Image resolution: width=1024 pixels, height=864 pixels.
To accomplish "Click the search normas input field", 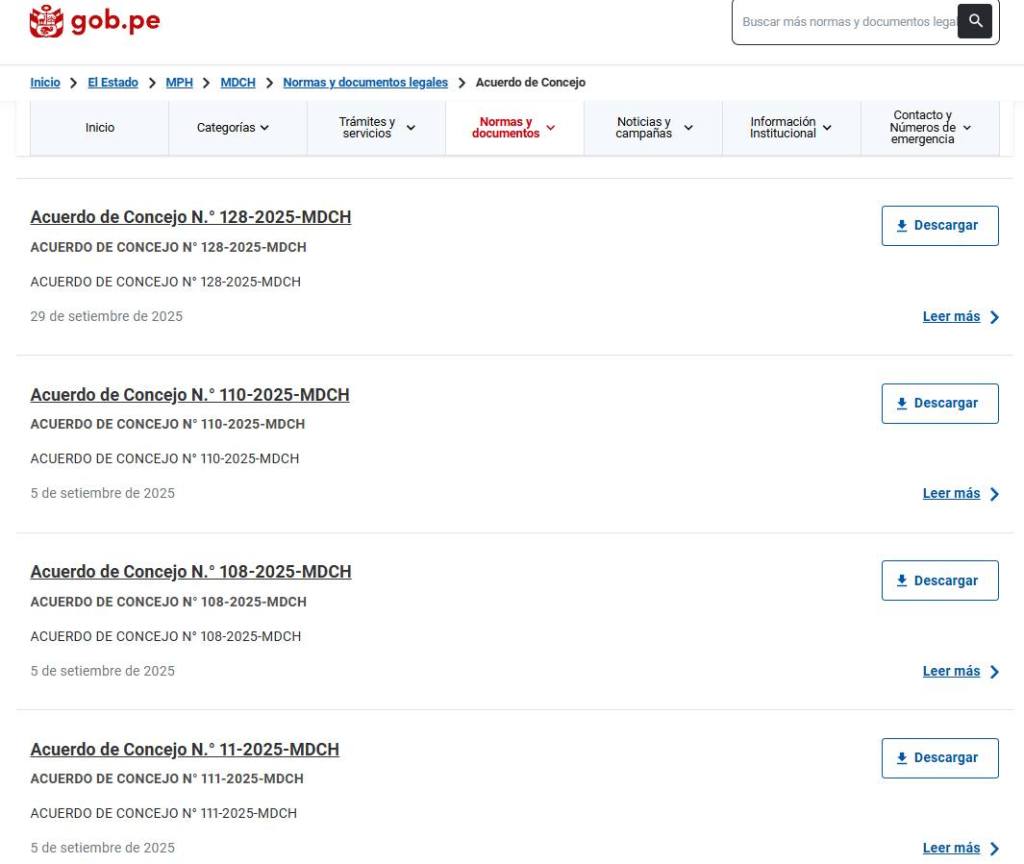I will pos(846,22).
